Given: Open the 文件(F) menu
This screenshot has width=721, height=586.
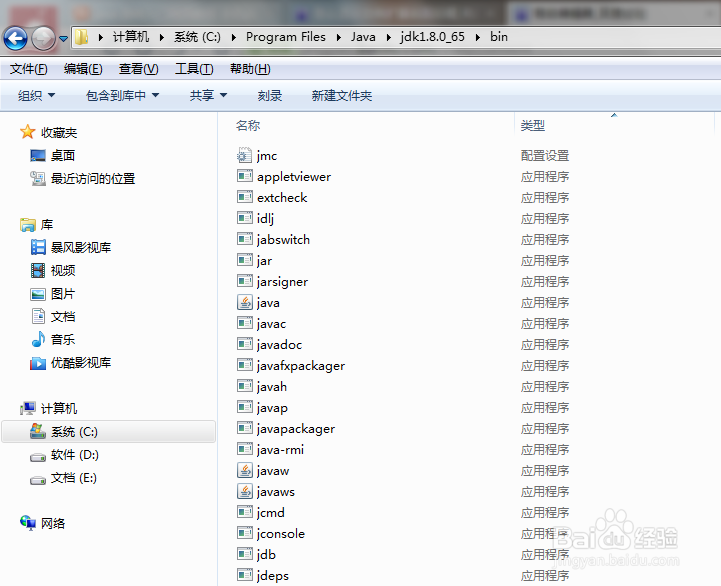Looking at the screenshot, I should click(29, 69).
